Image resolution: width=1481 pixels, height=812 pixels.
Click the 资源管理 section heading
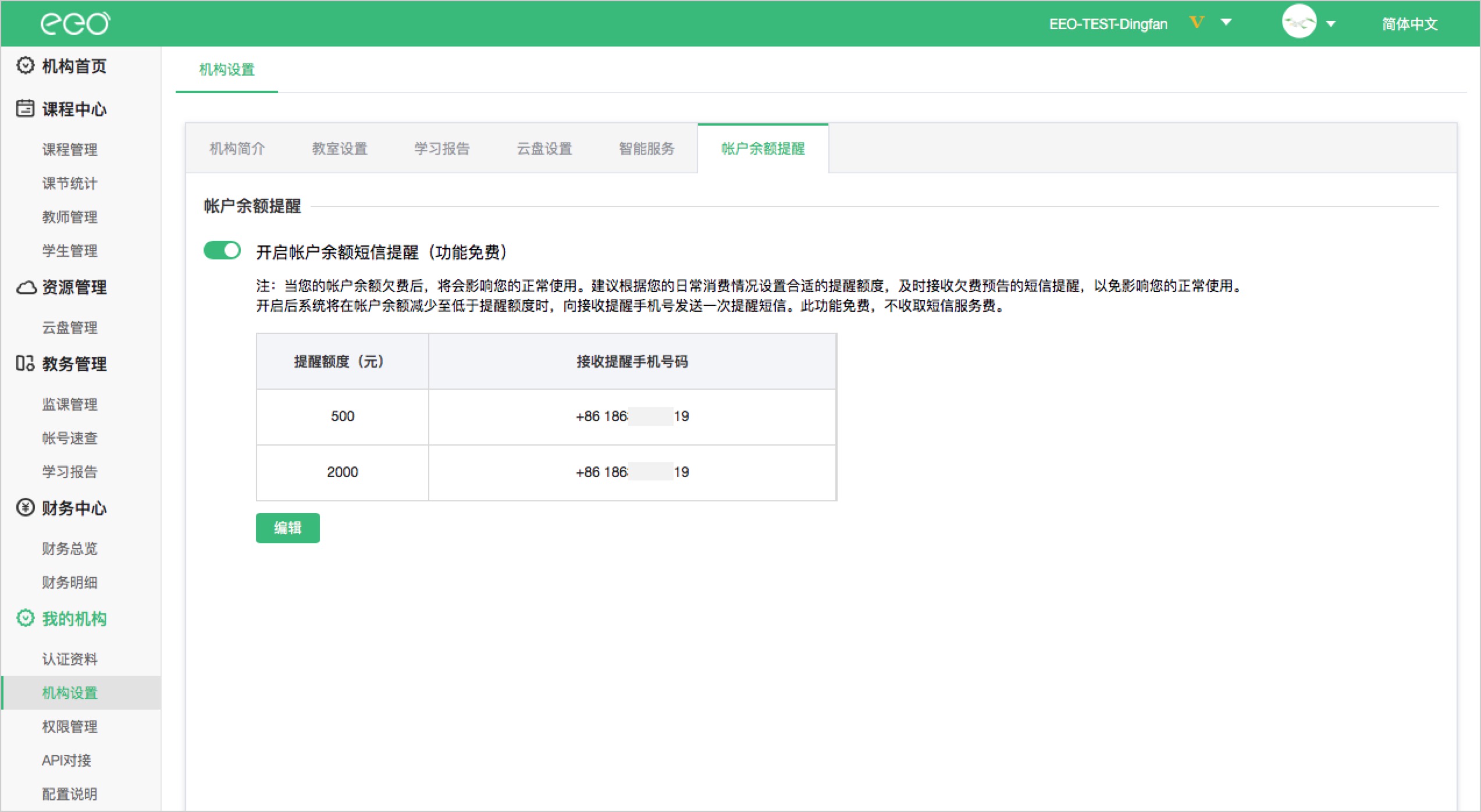tap(74, 287)
